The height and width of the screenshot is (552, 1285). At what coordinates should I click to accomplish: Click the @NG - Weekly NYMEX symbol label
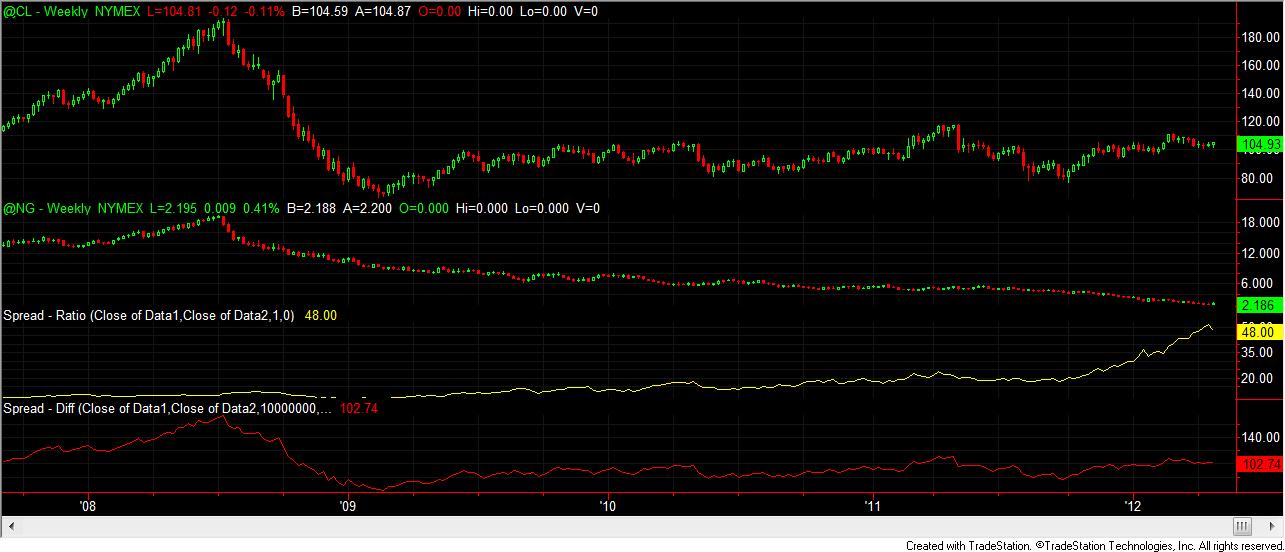73,208
